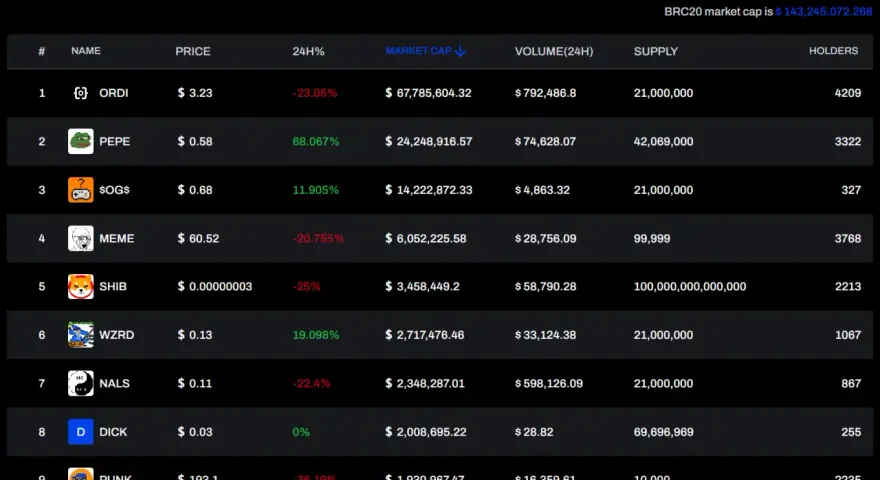This screenshot has width=880, height=480.
Task: Click the NALS token icon
Action: pyautogui.click(x=81, y=383)
